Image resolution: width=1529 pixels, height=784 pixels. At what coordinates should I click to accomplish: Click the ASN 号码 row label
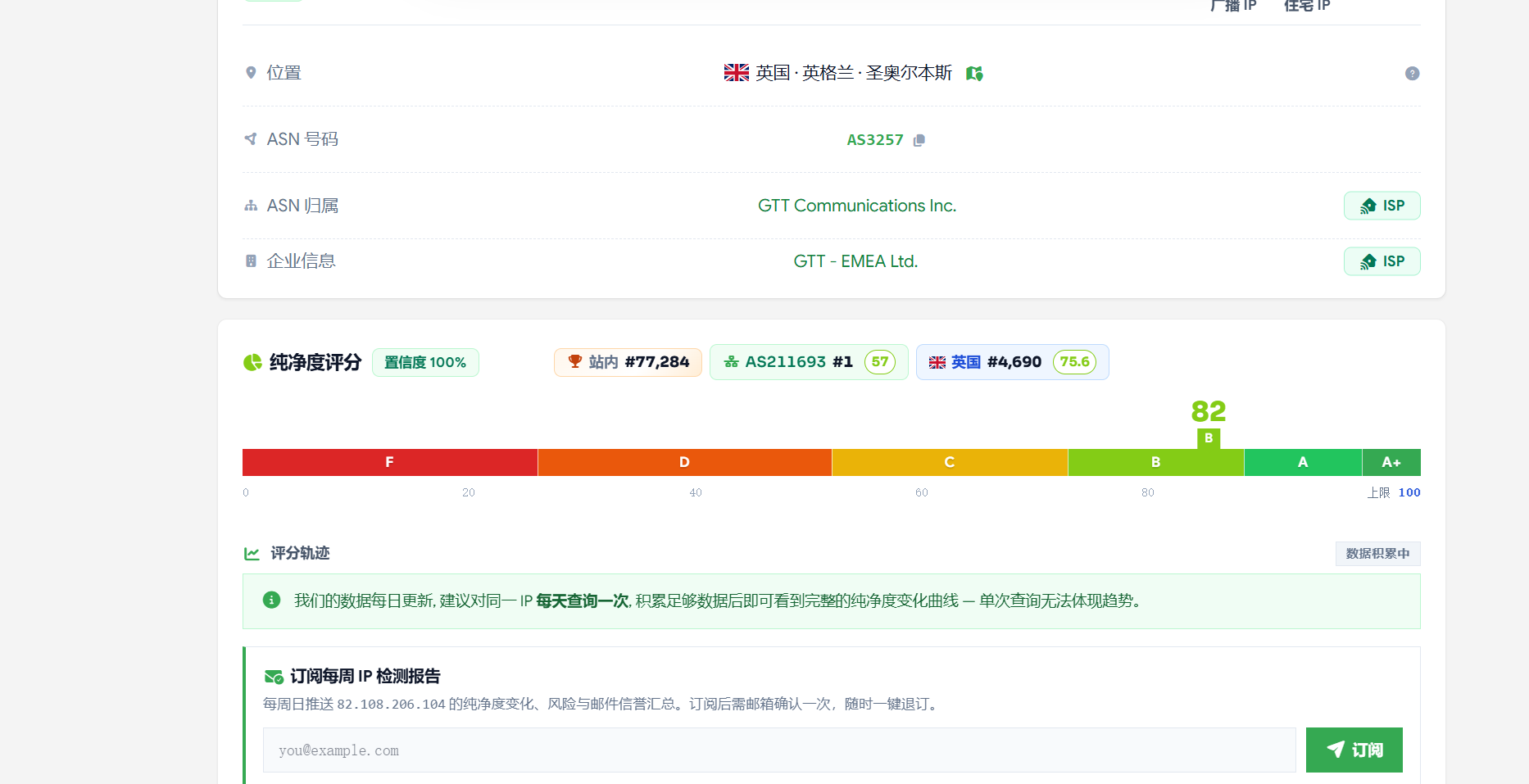pyautogui.click(x=302, y=139)
